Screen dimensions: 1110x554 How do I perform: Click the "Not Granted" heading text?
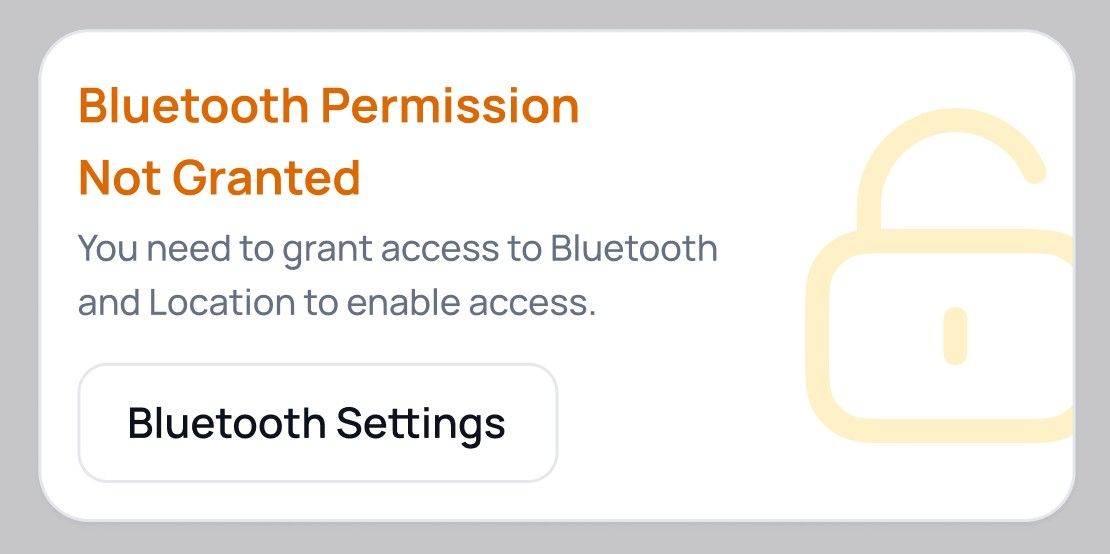tap(219, 178)
